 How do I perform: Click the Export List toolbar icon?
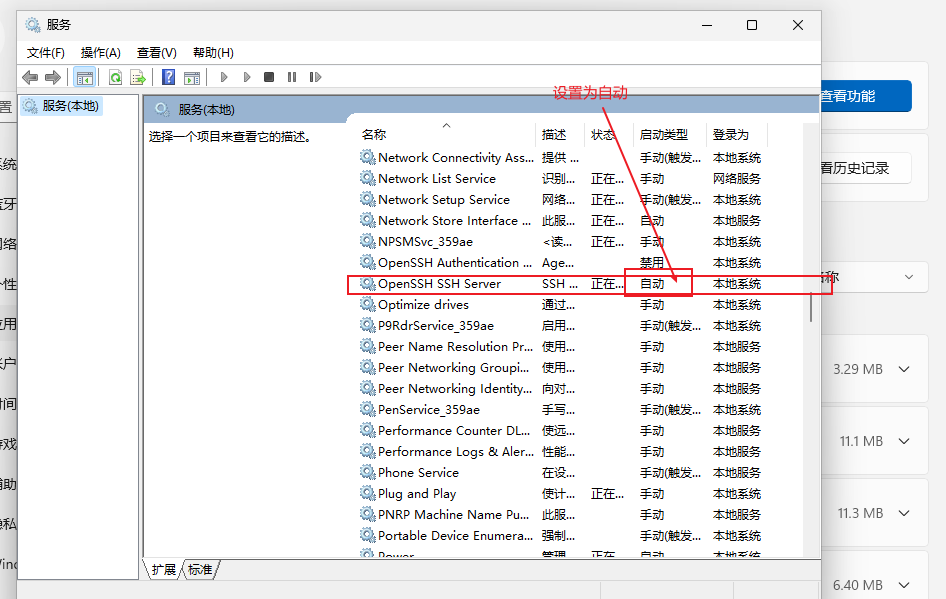138,77
